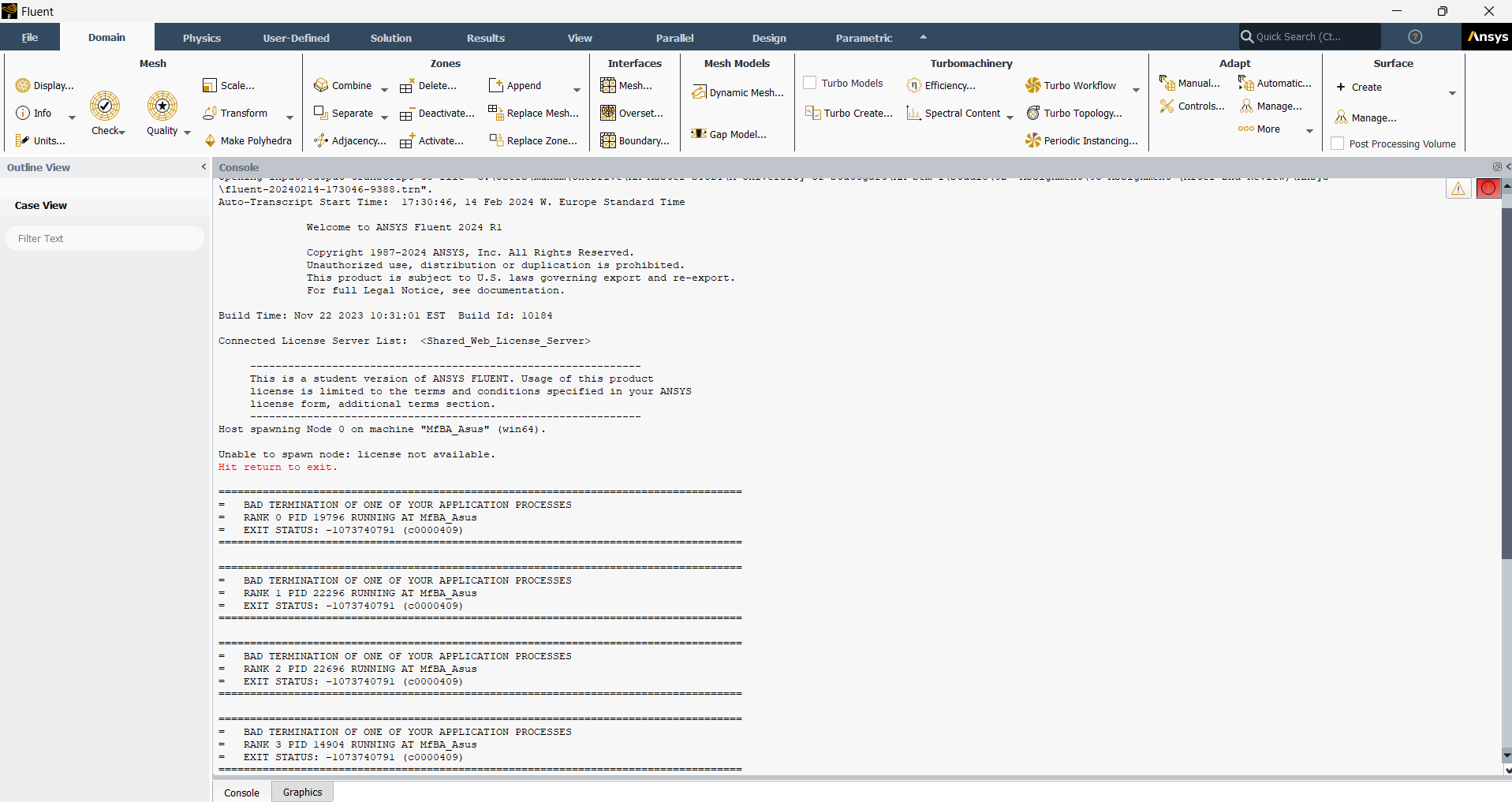Image resolution: width=1512 pixels, height=802 pixels.
Task: Open the Gap Model settings
Action: pyautogui.click(x=729, y=134)
